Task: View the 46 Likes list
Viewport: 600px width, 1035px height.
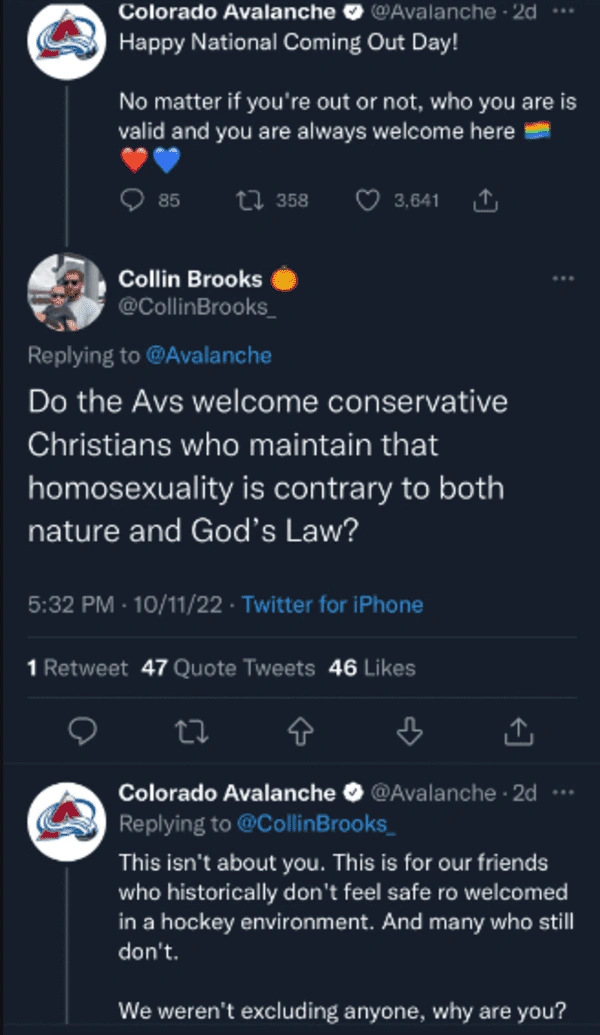Action: pos(372,667)
